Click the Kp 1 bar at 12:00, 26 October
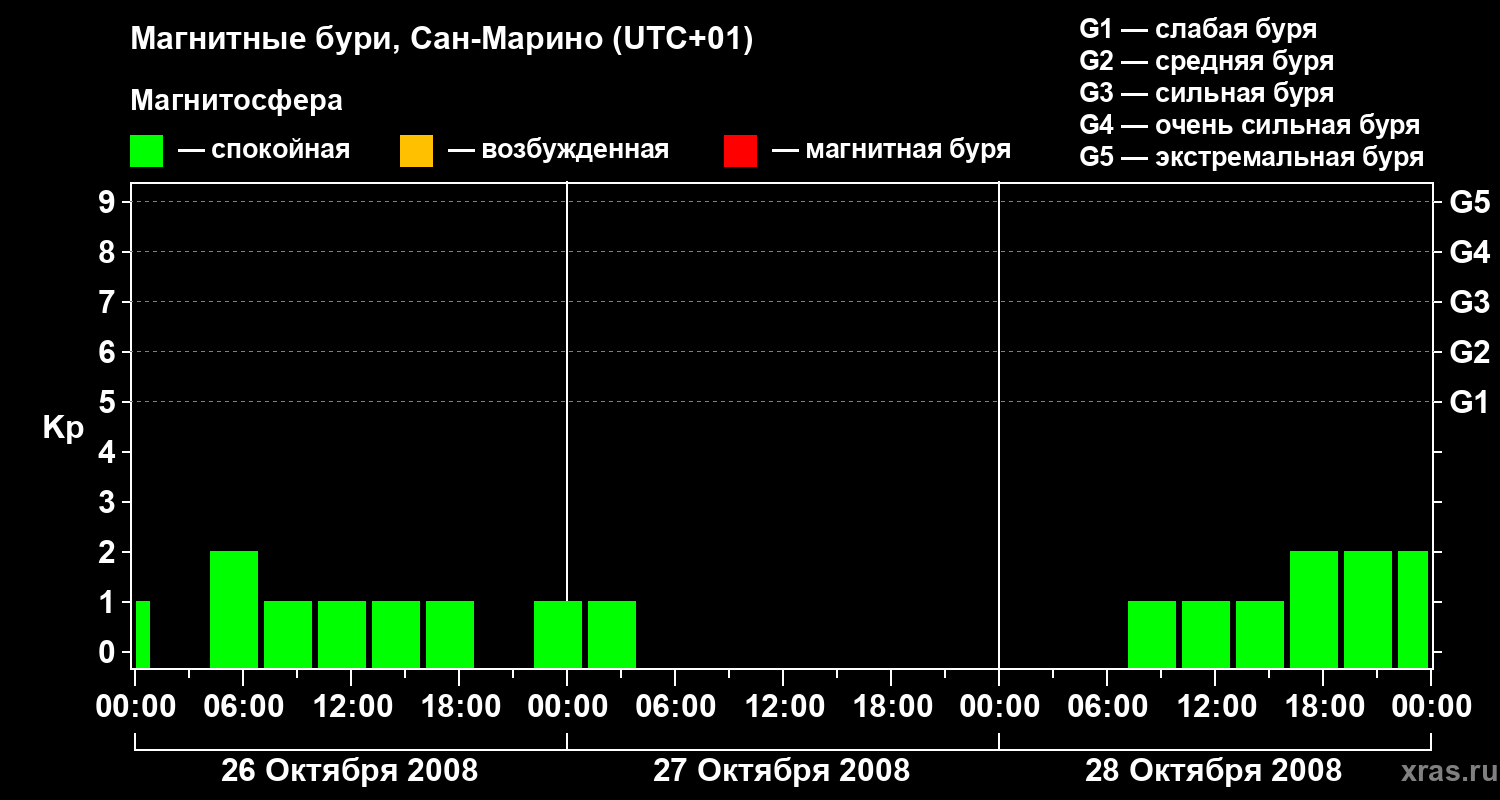This screenshot has width=1500, height=800. (x=342, y=634)
